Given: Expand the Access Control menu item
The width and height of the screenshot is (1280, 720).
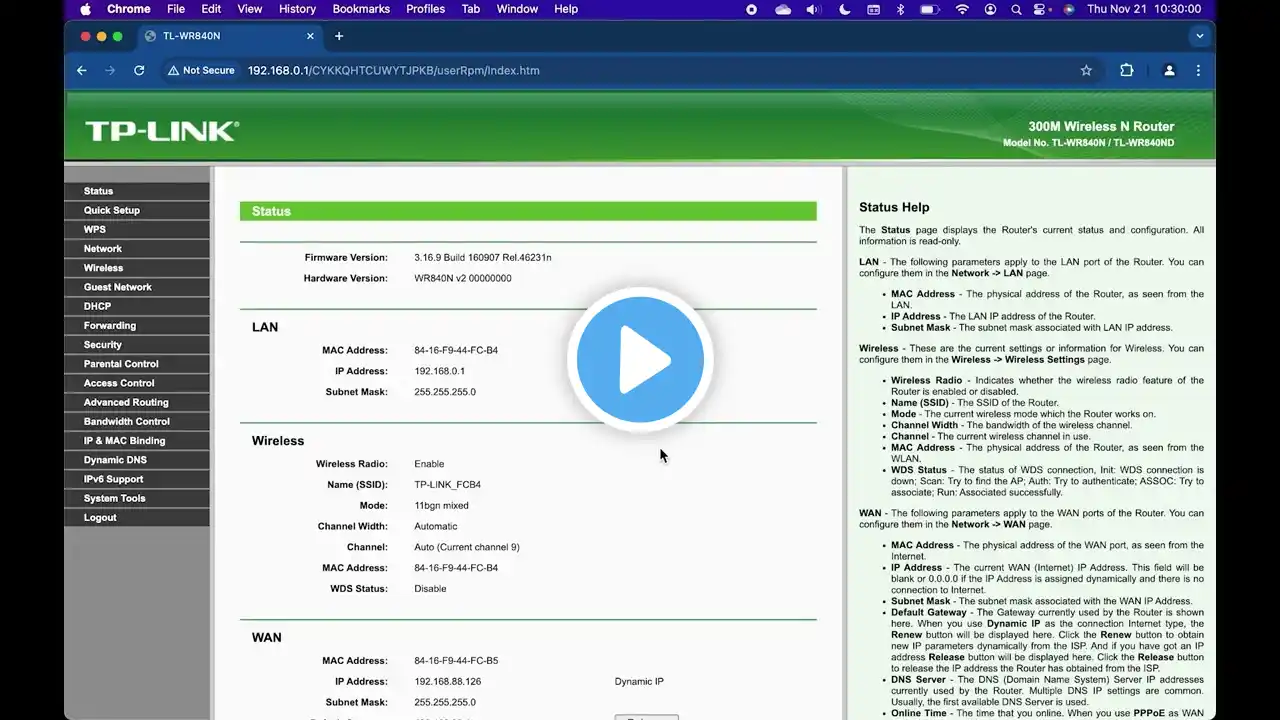Looking at the screenshot, I should coord(137,383).
